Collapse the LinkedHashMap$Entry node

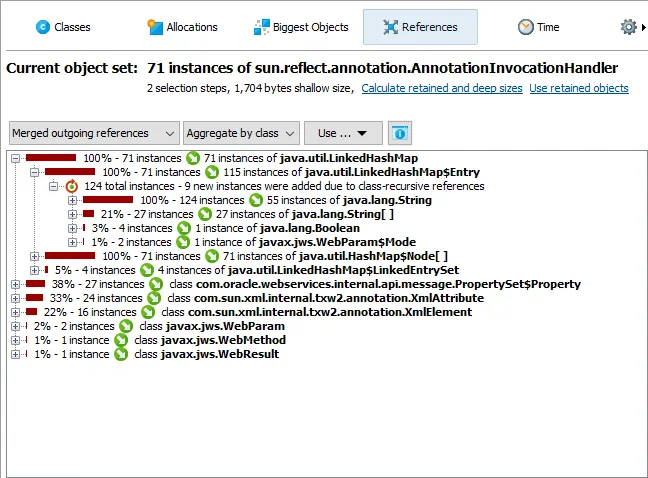click(34, 172)
